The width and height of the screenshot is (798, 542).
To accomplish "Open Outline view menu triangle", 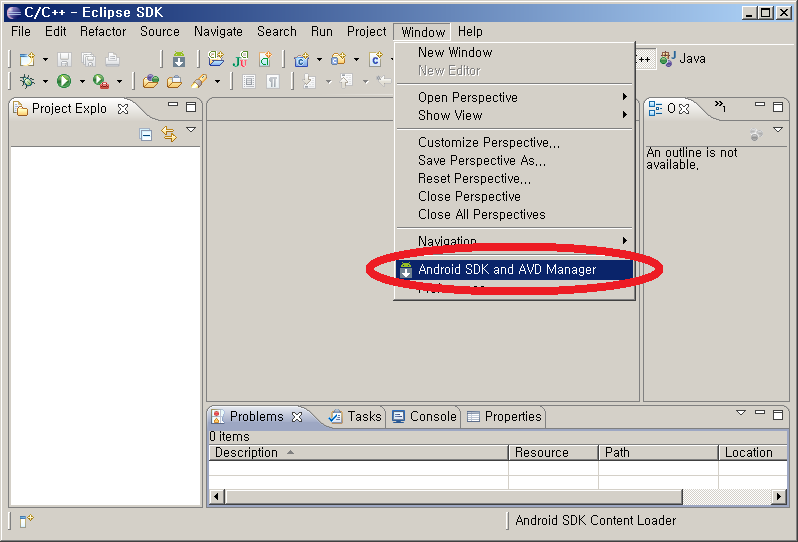I will pos(778,130).
